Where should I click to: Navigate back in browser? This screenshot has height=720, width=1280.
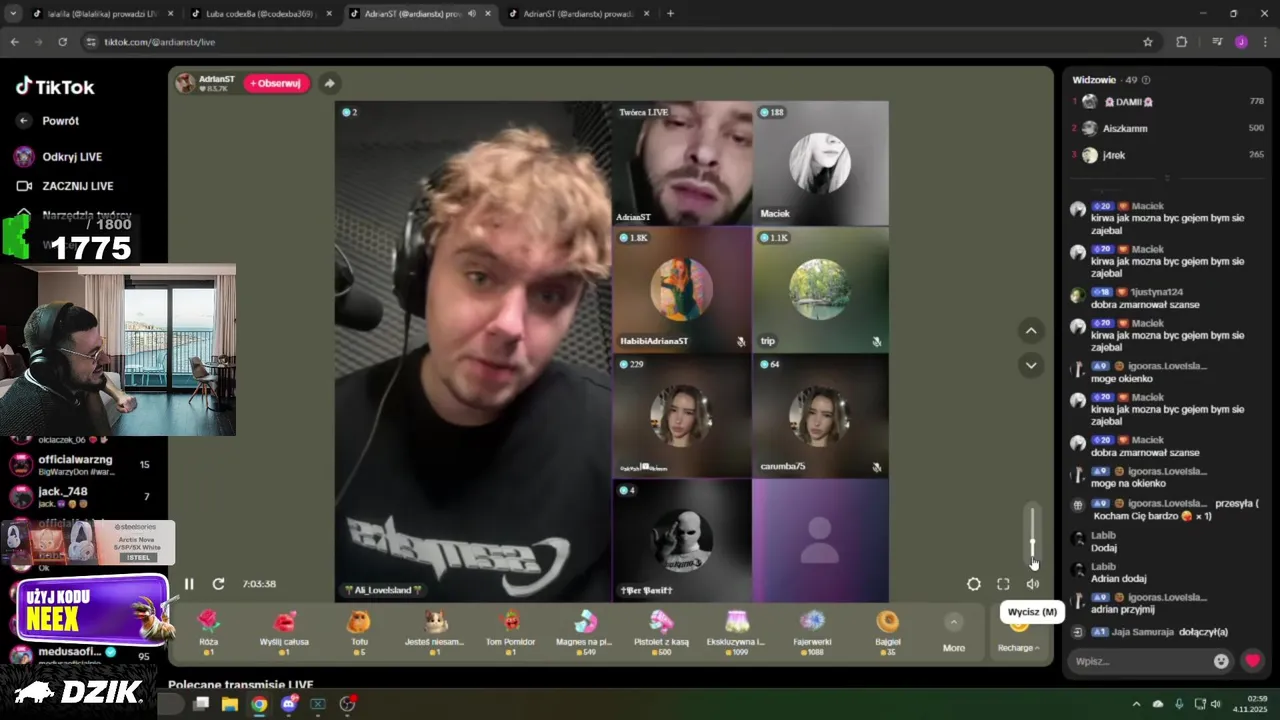point(14,42)
